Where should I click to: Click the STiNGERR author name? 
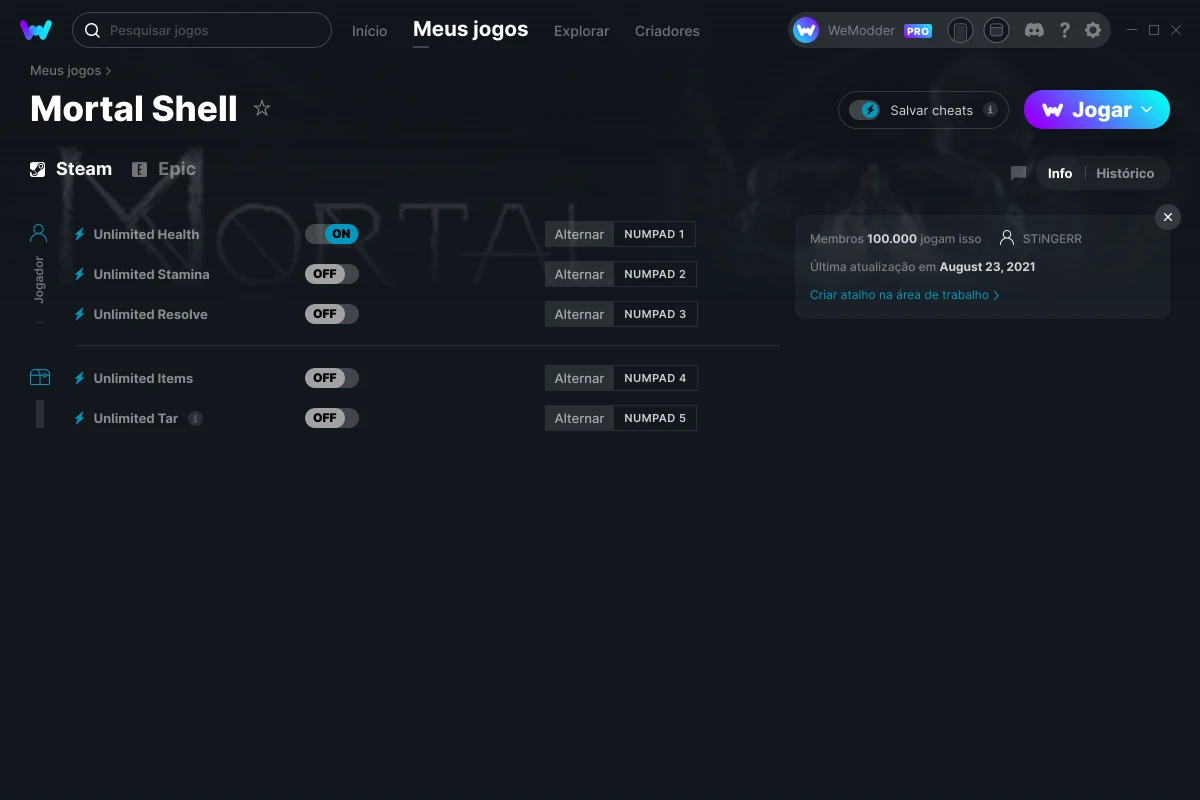(x=1052, y=239)
